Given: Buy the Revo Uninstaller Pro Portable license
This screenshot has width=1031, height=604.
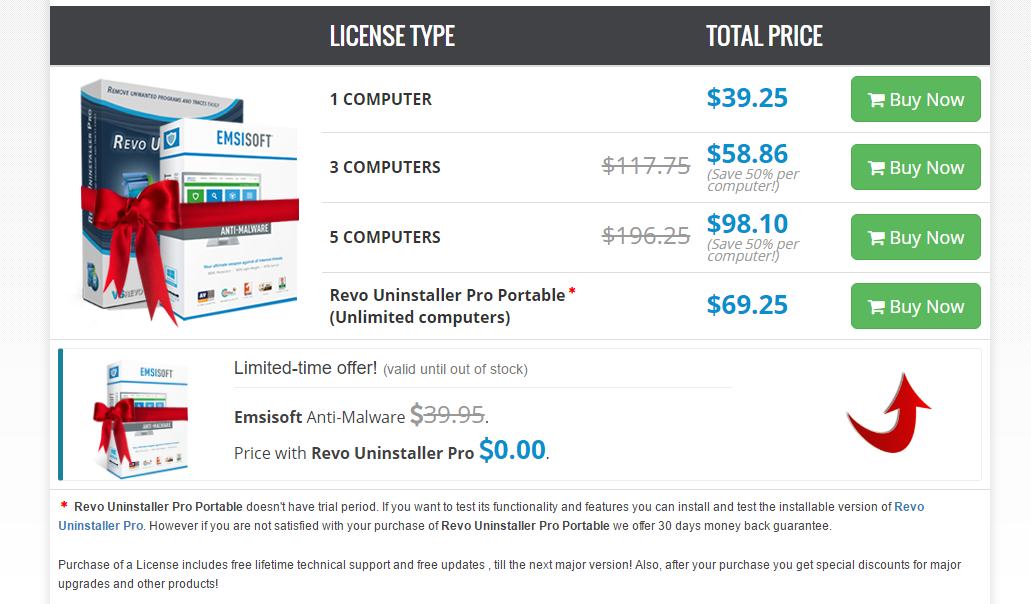Looking at the screenshot, I should point(915,306).
